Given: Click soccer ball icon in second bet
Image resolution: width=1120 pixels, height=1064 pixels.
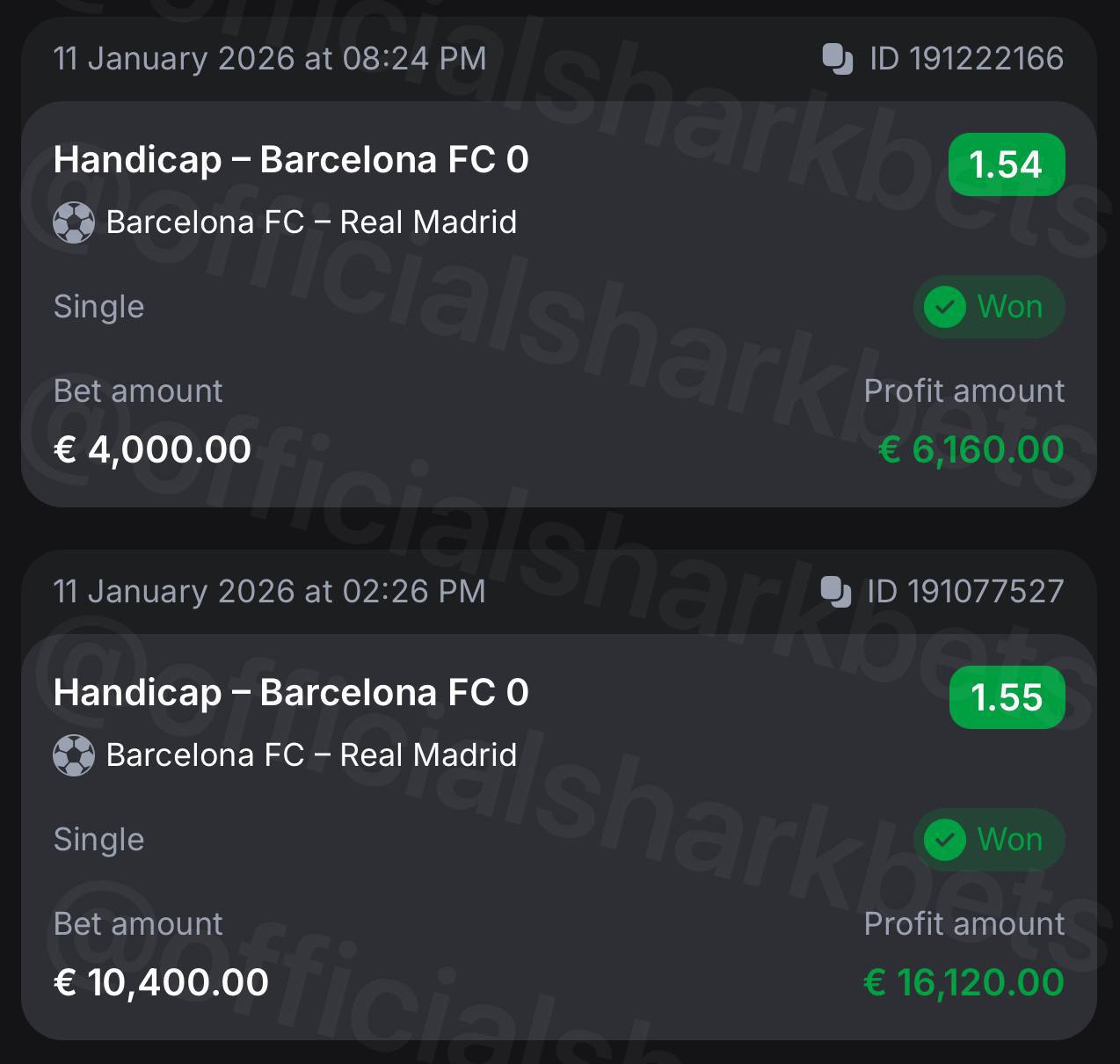Looking at the screenshot, I should click(74, 755).
